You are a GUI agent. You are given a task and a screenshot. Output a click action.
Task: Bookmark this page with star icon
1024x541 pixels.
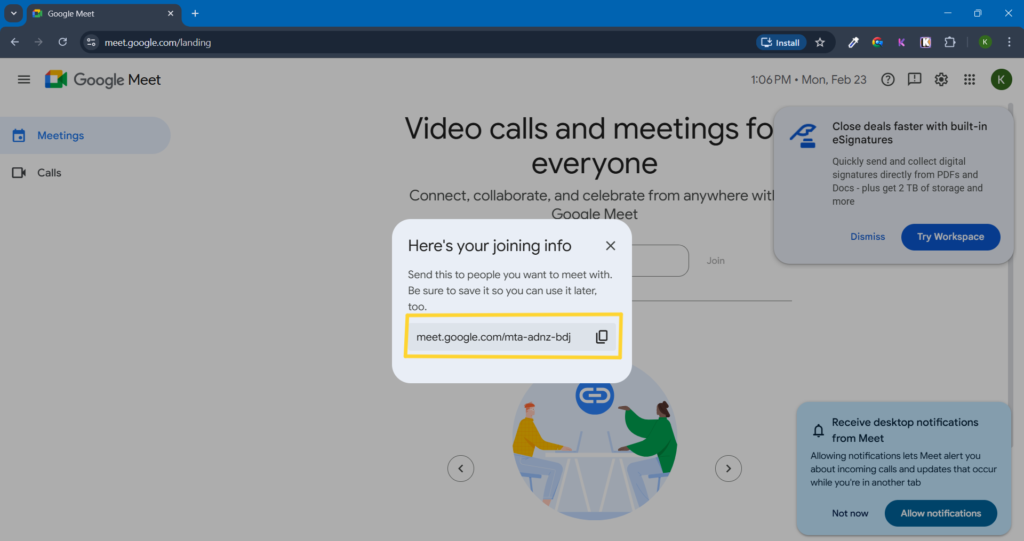pyautogui.click(x=820, y=43)
